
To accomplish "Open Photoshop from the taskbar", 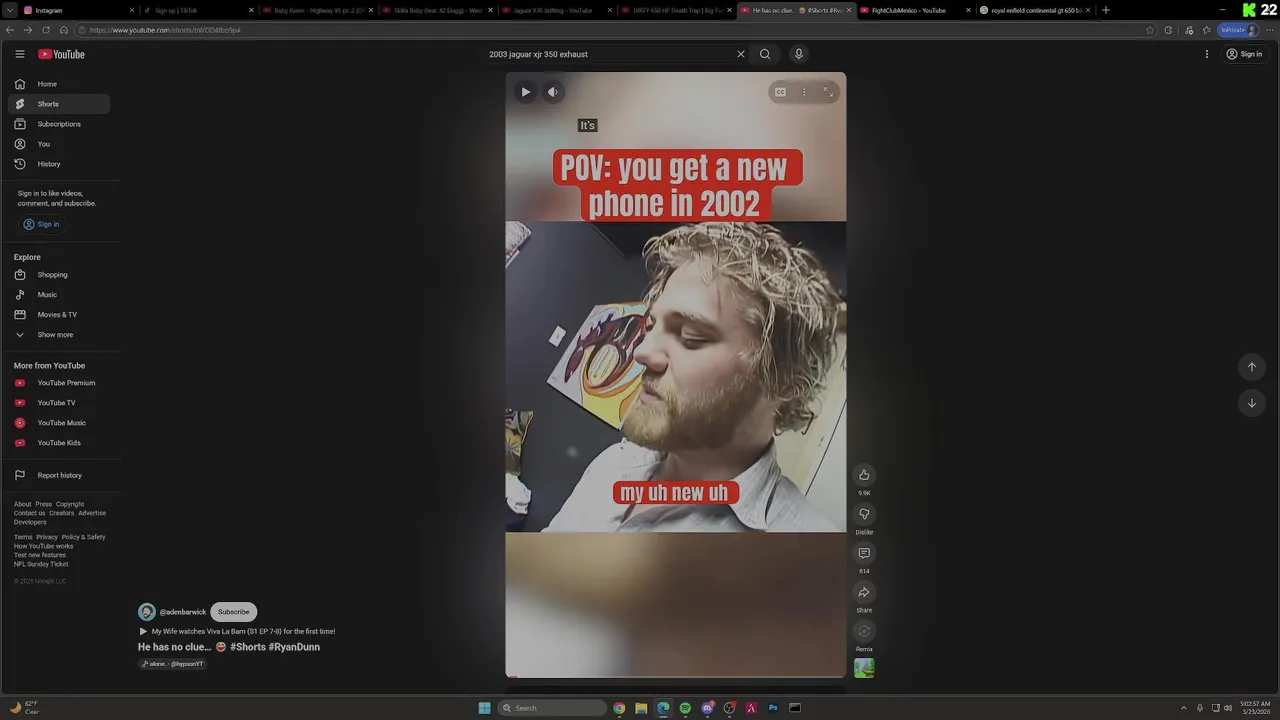I will pos(773,708).
